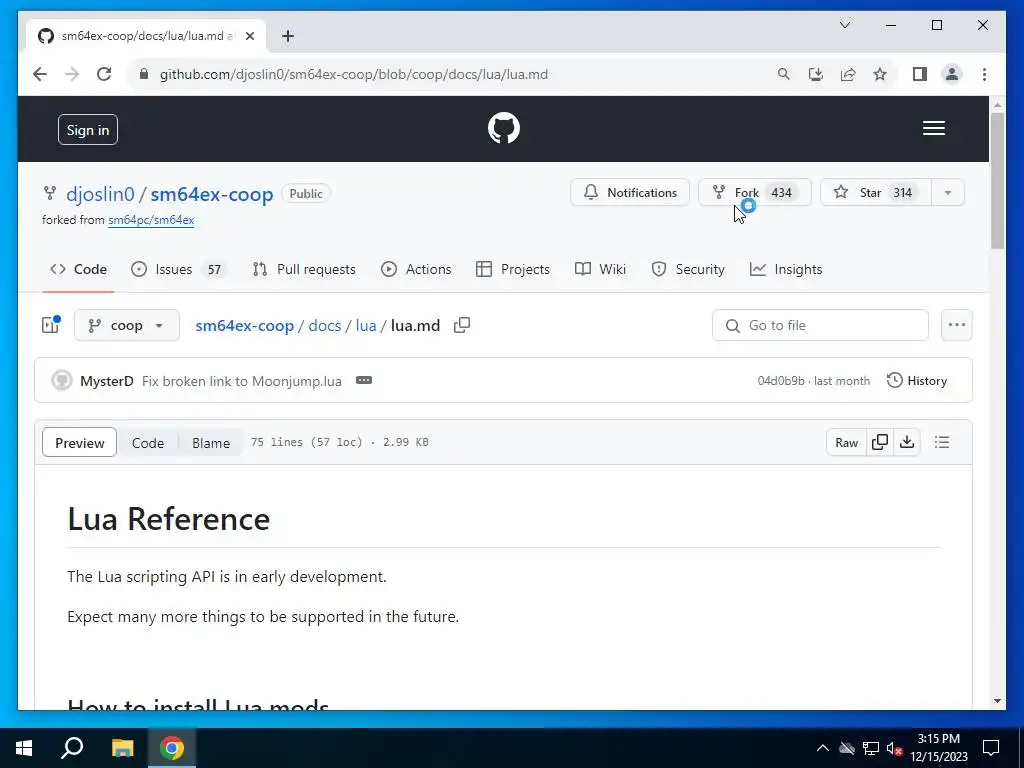Viewport: 1024px width, 768px height.
Task: Switch to the Code view toggle
Action: pyautogui.click(x=148, y=443)
